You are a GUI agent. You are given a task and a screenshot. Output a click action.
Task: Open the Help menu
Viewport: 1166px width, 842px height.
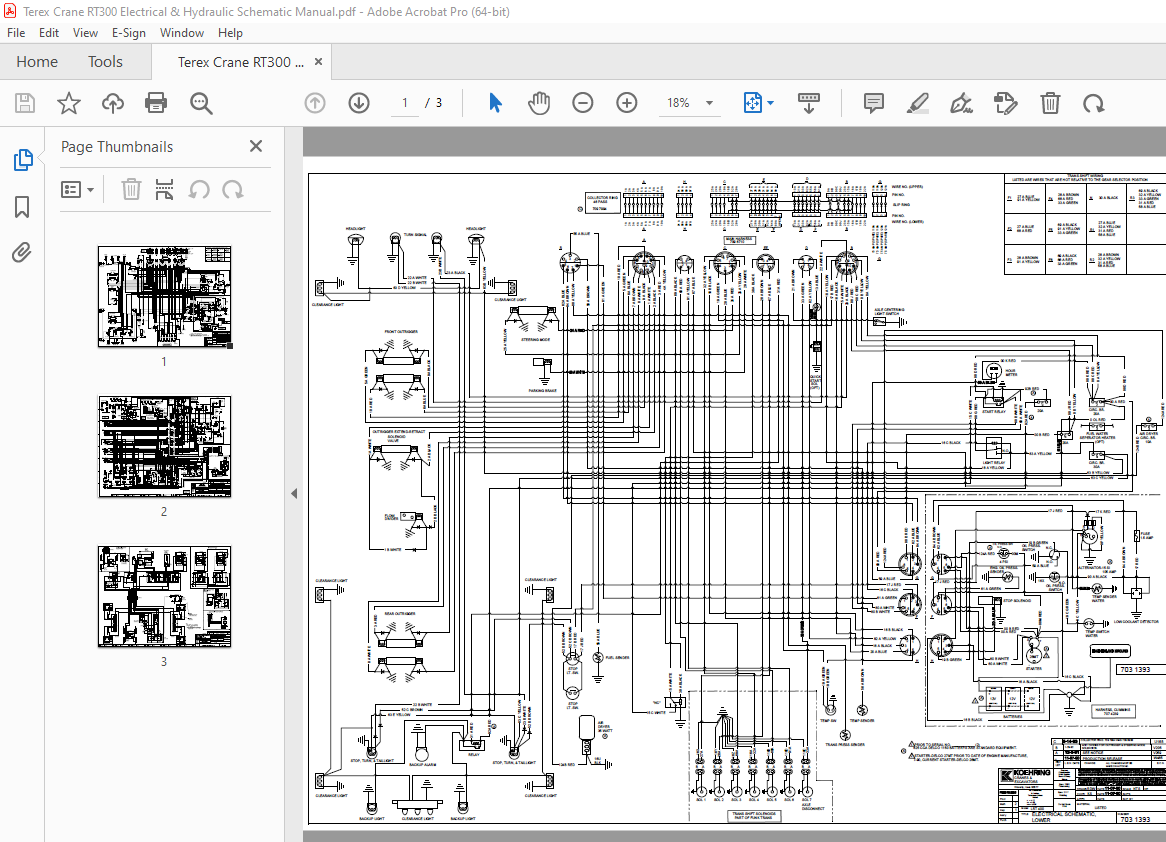[230, 33]
